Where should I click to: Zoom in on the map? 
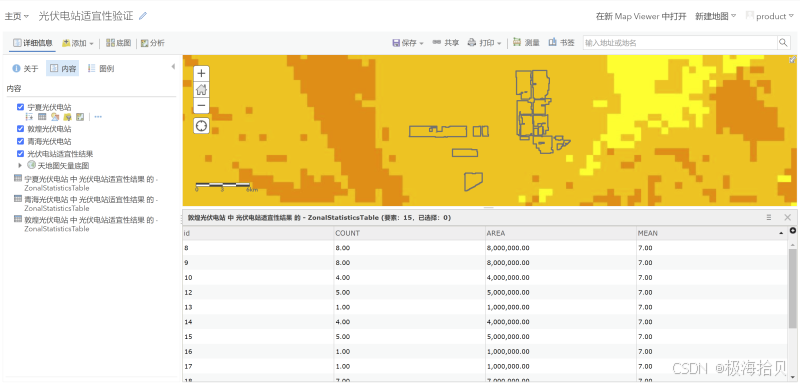202,73
